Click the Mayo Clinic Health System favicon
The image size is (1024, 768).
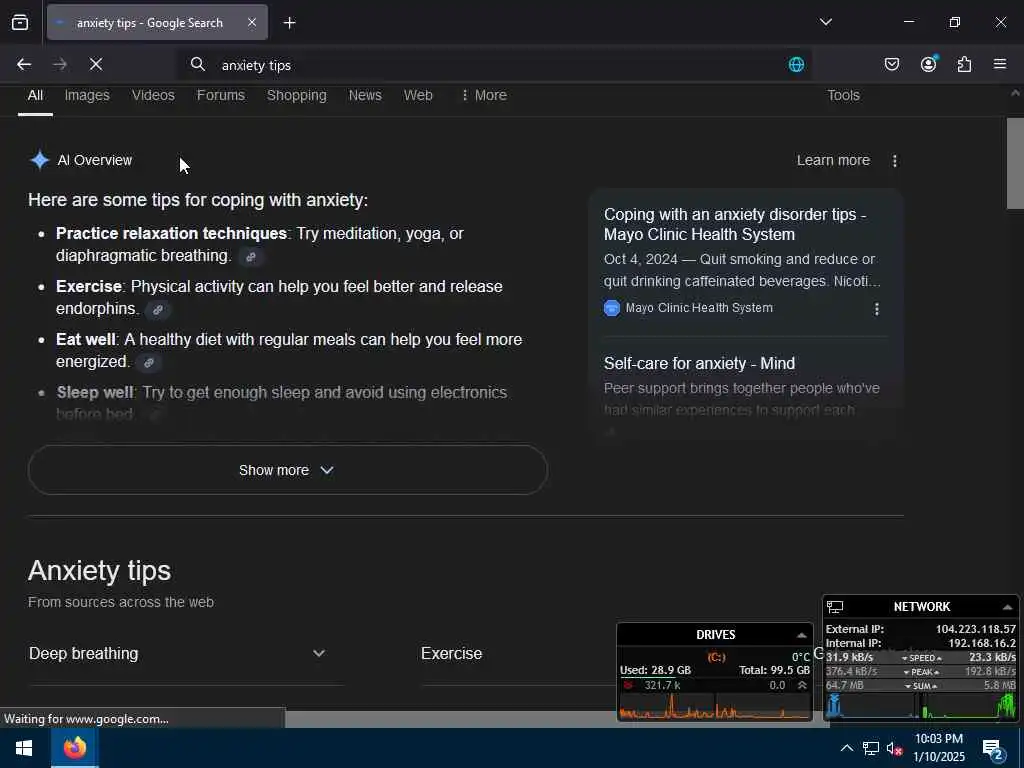point(612,308)
